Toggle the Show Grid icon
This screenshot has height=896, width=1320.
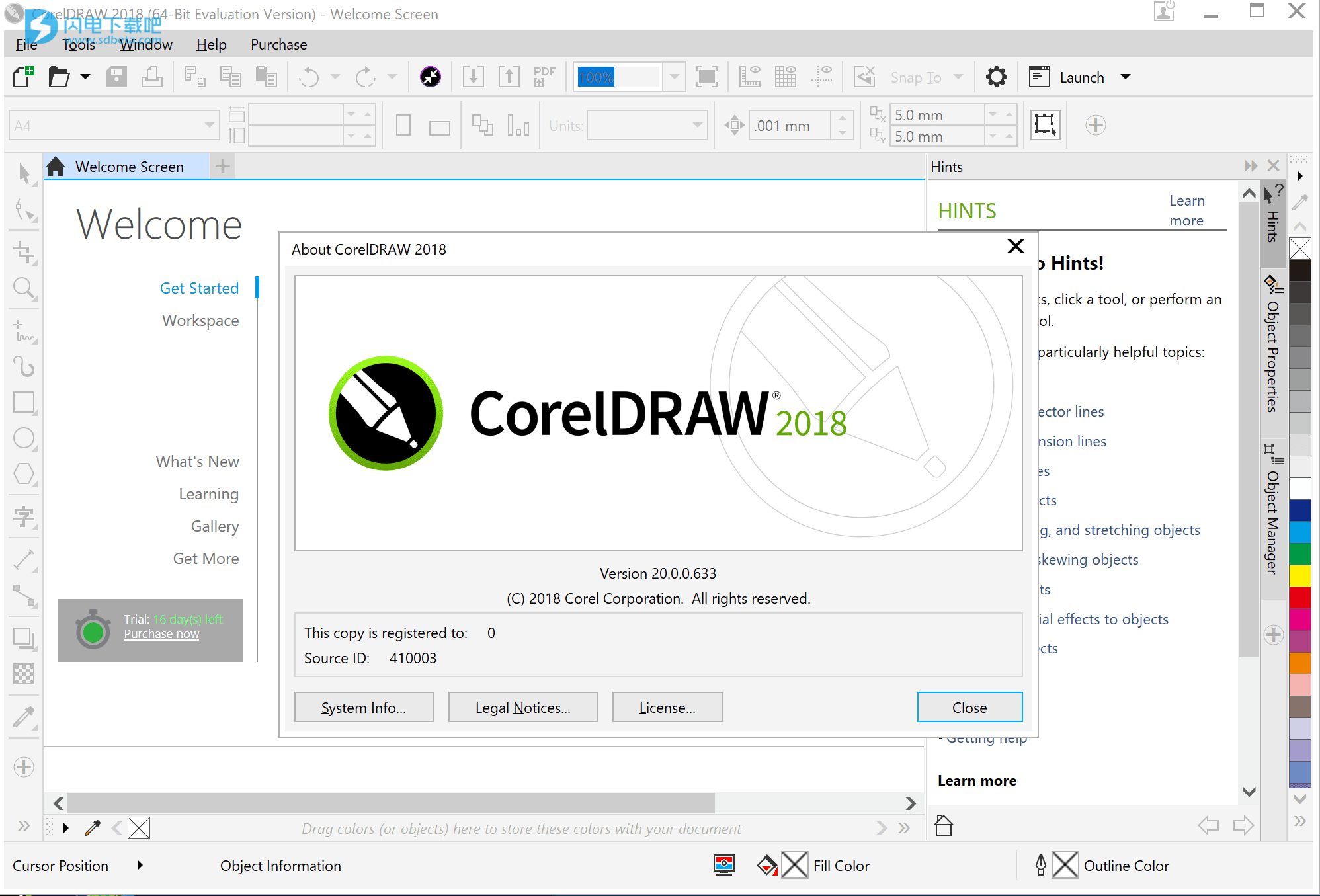pos(785,77)
